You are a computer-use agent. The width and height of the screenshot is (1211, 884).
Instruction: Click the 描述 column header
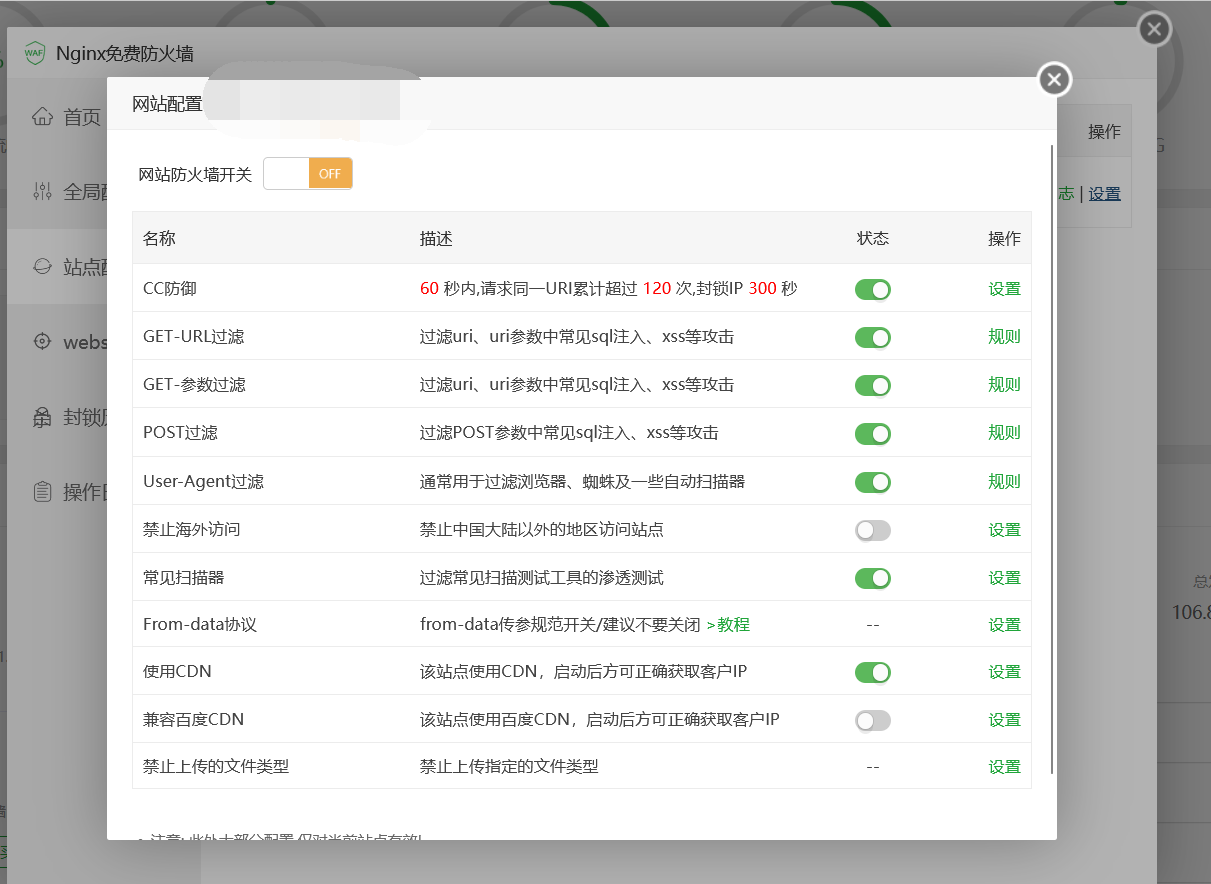[436, 239]
